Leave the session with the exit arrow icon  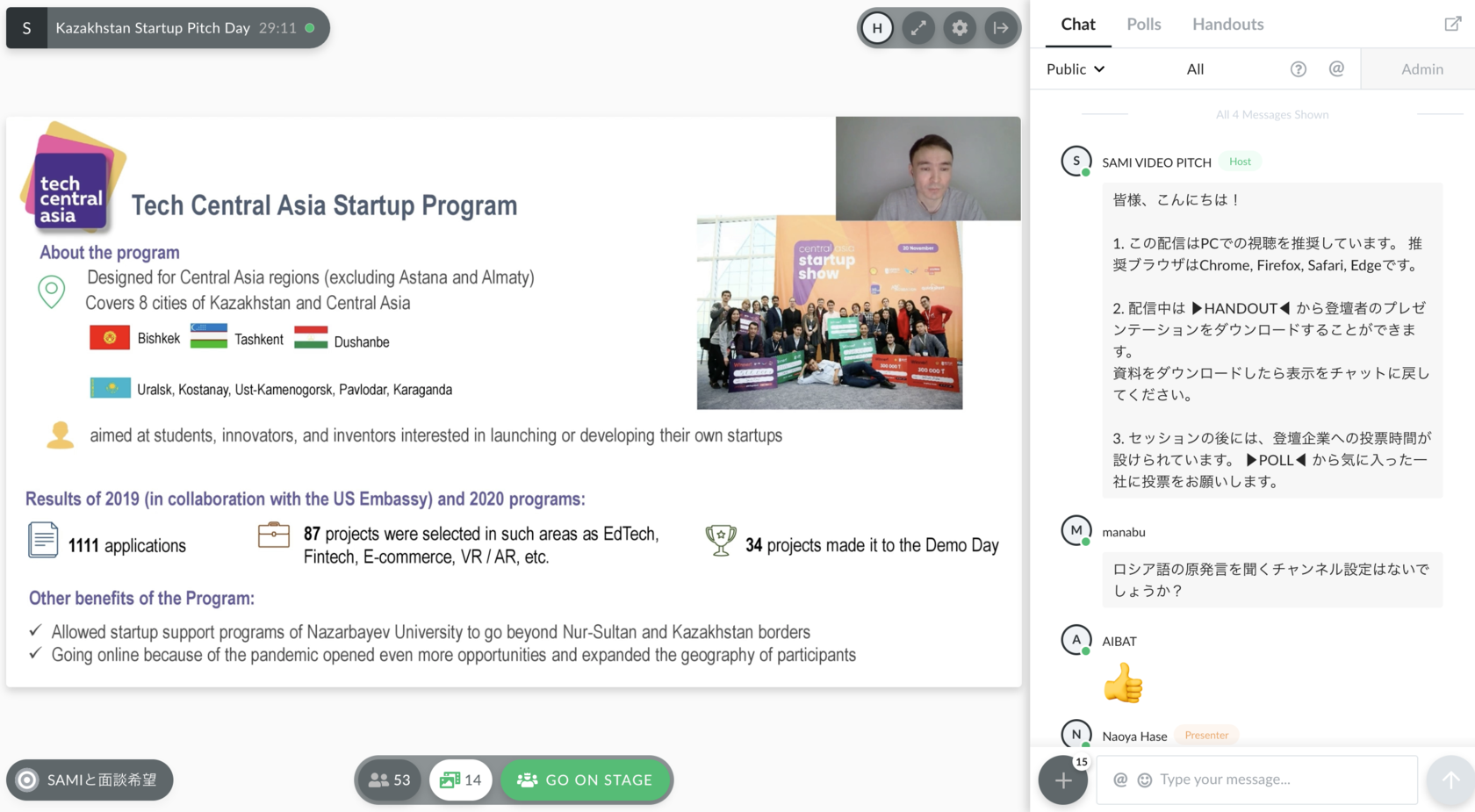point(1001,28)
